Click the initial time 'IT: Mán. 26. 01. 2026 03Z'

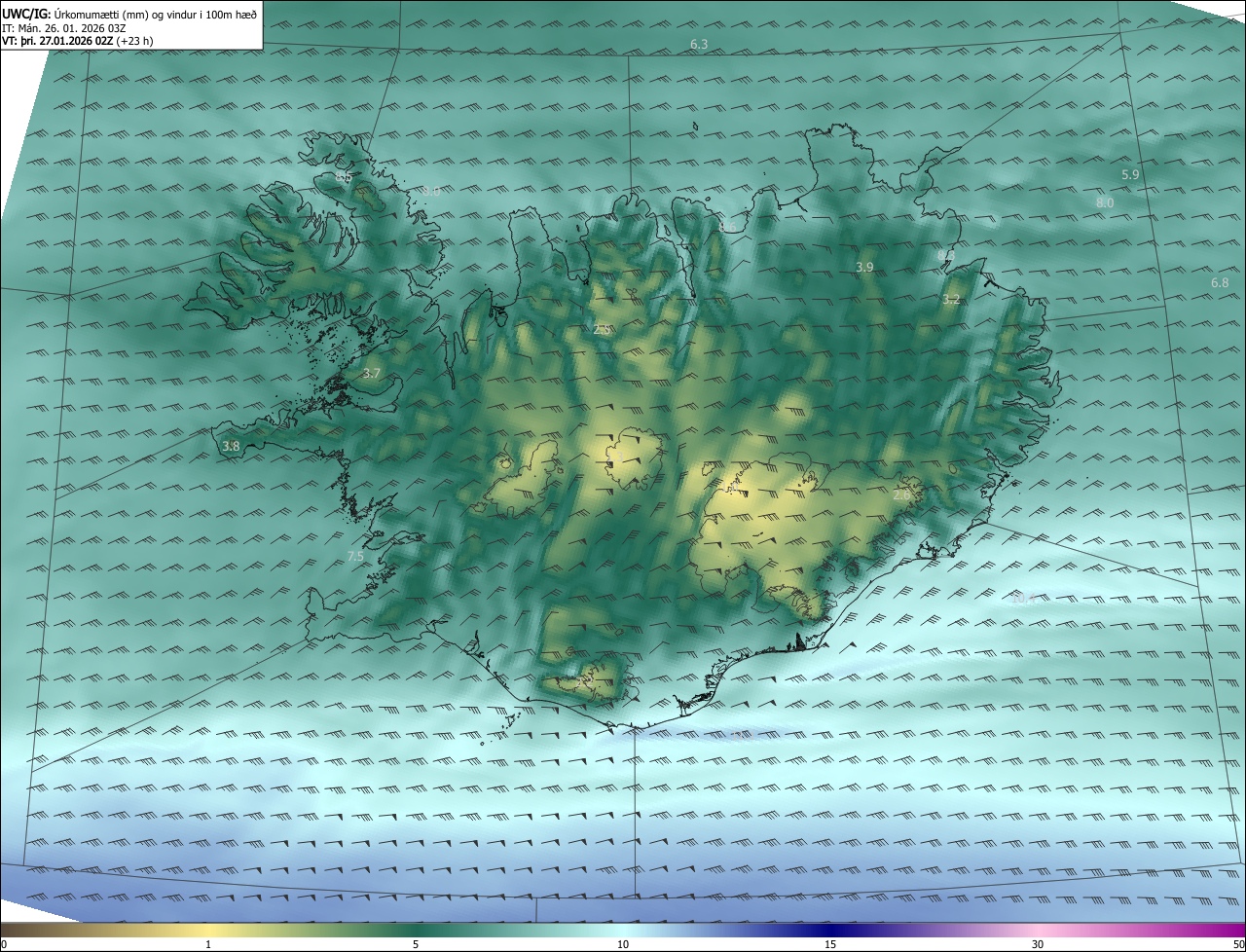pos(64,28)
